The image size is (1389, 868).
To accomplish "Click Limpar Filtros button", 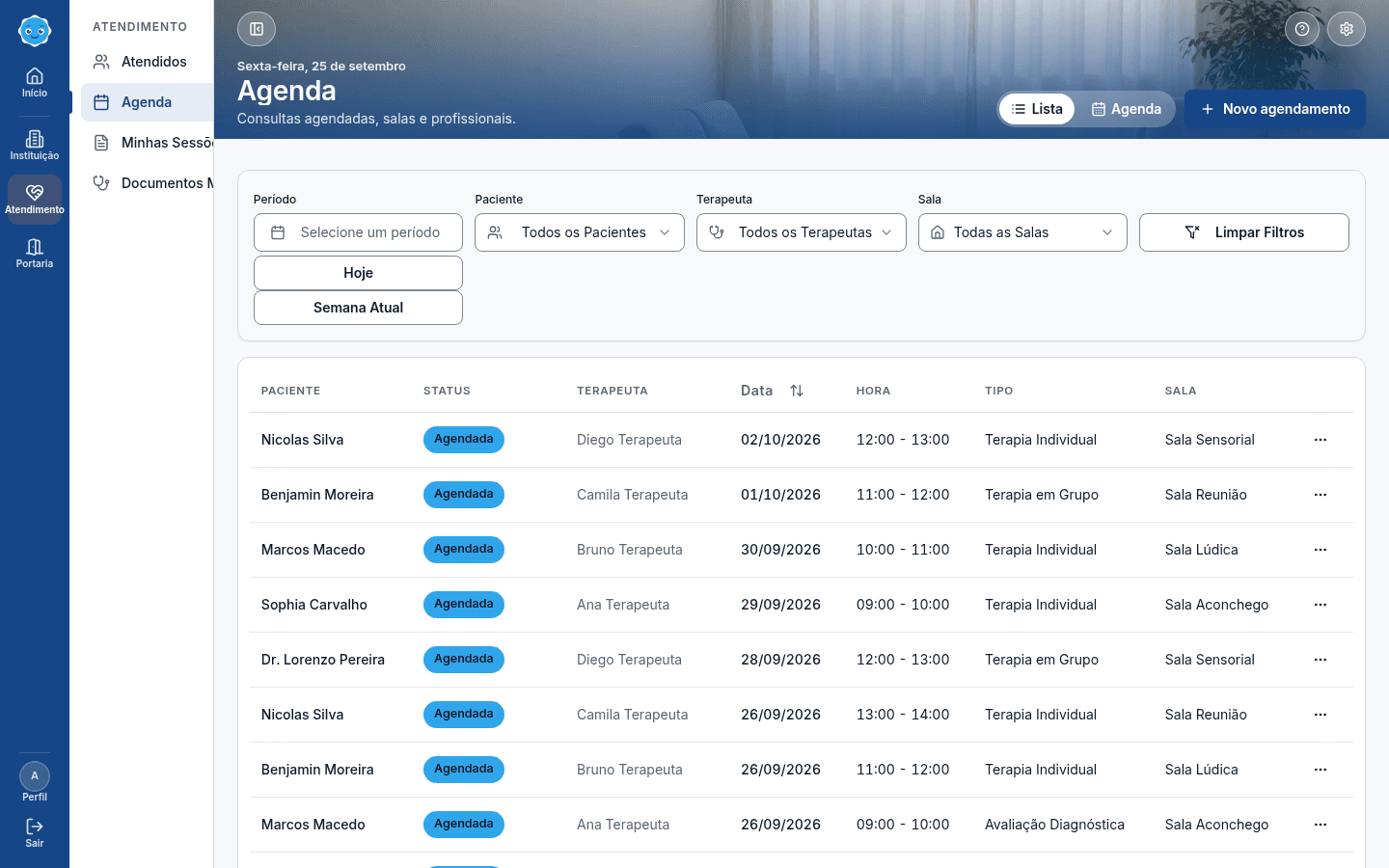I will [x=1244, y=232].
